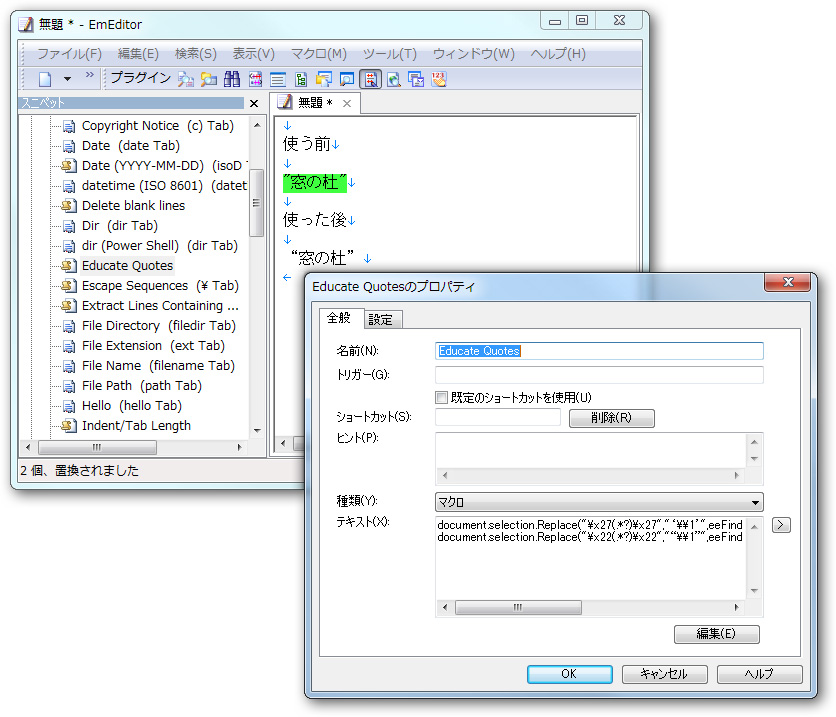Click the snippet panel horizontal scrollbar thumb
The image size is (836, 717).
pyautogui.click(x=97, y=447)
